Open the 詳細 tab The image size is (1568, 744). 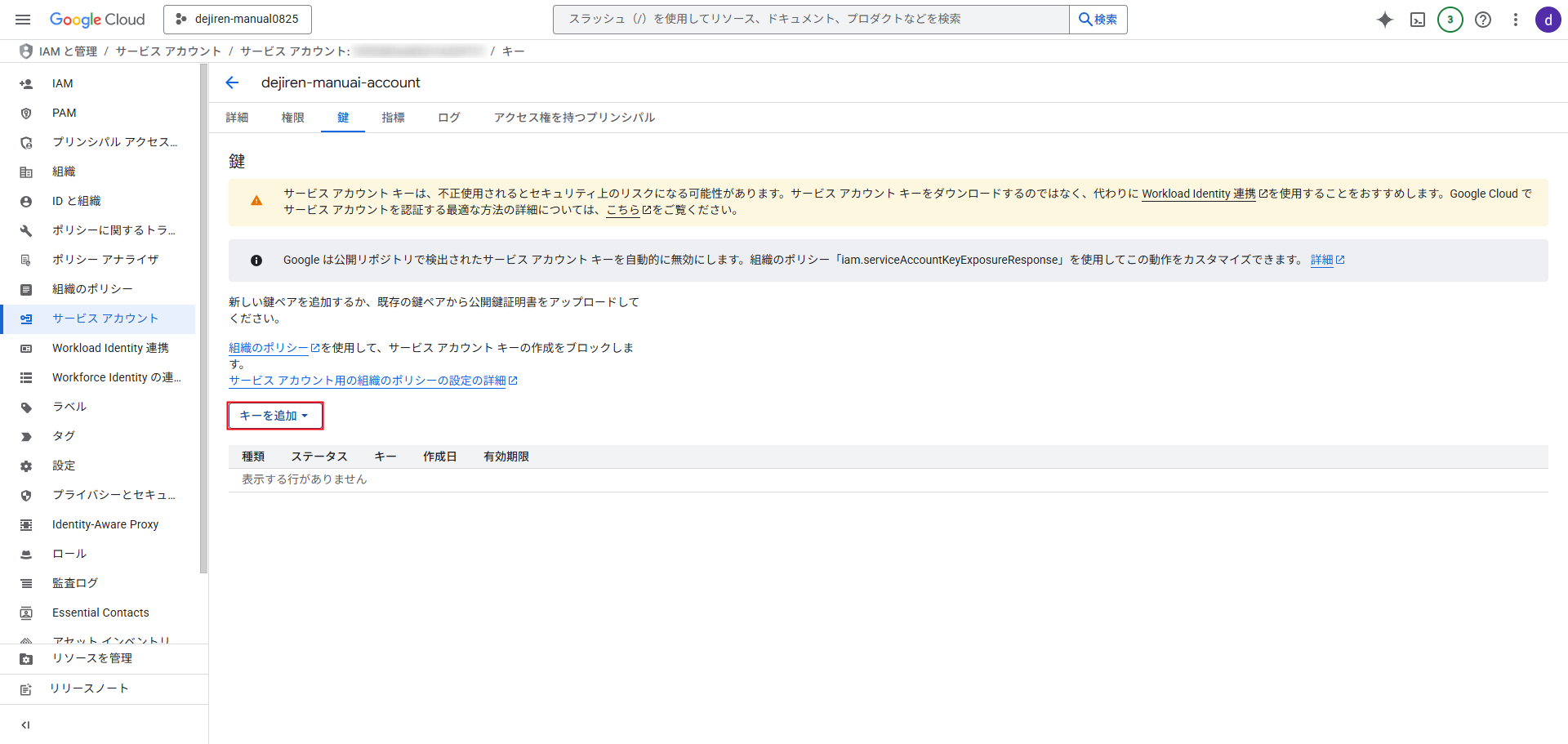tap(237, 118)
